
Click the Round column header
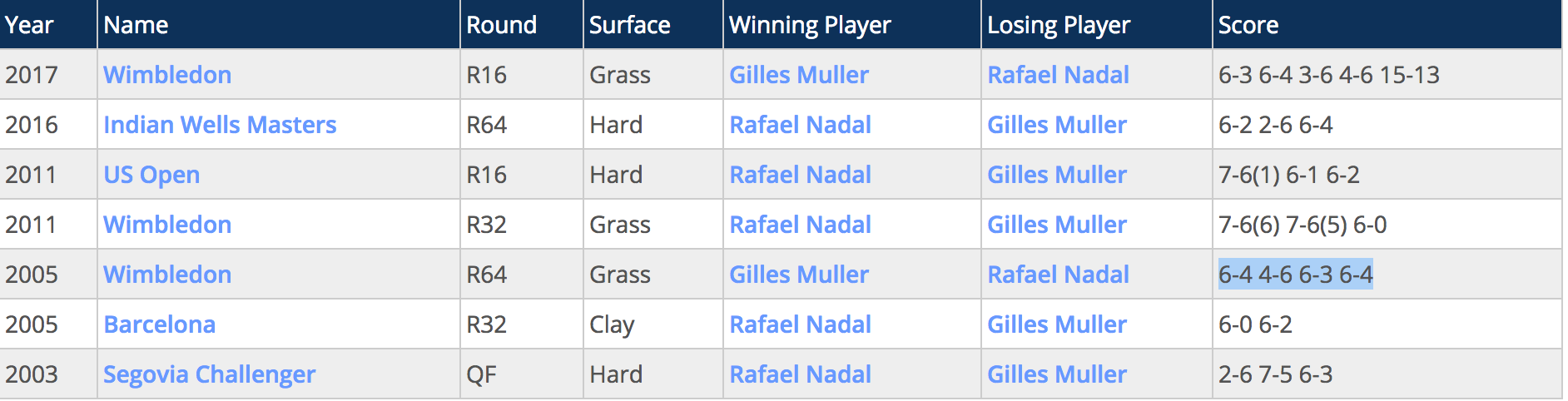pyautogui.click(x=501, y=25)
